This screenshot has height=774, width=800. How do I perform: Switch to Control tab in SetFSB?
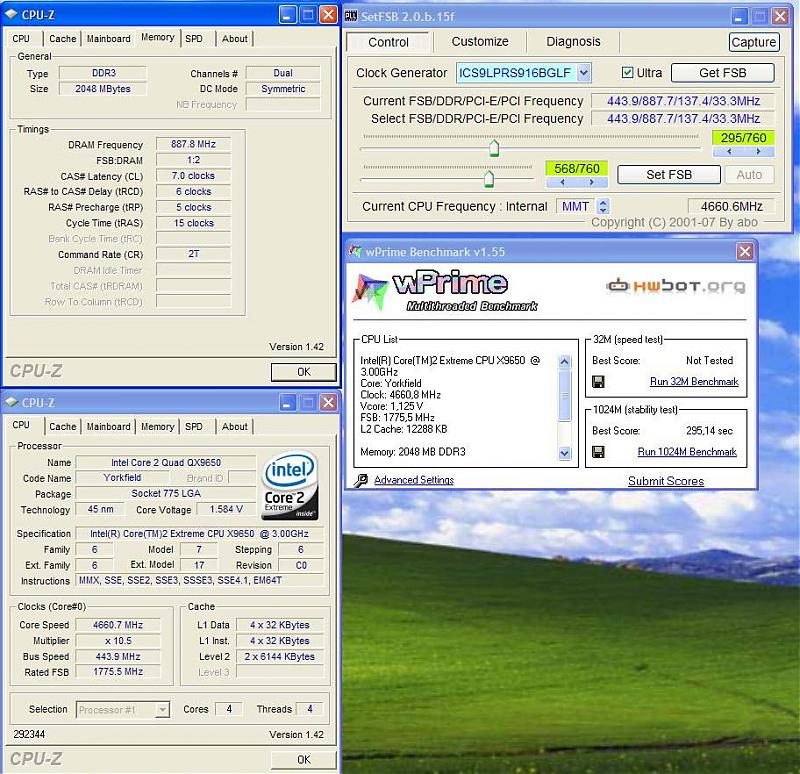(x=388, y=42)
